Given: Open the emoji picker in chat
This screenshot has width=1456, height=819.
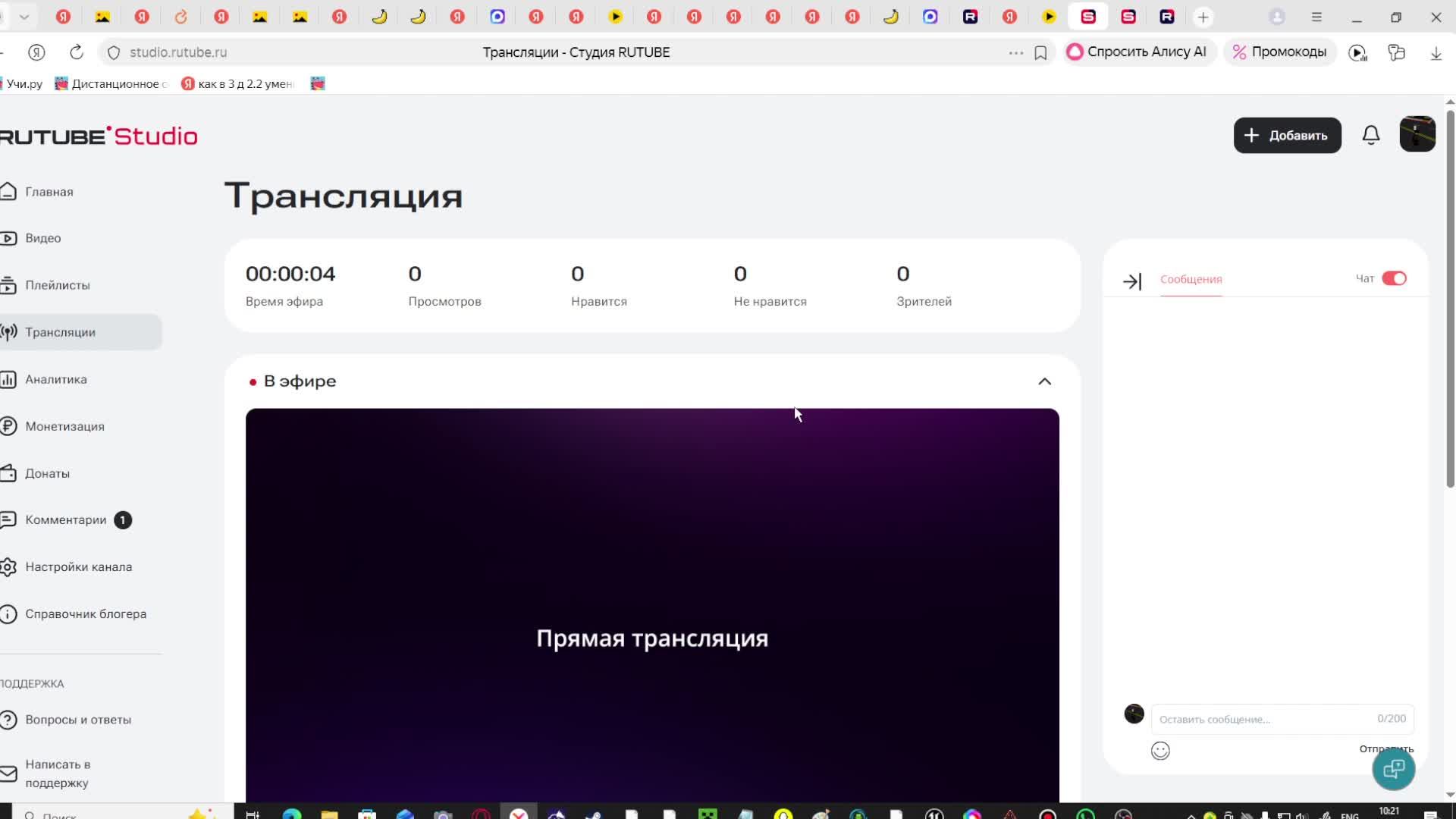Looking at the screenshot, I should coord(1160,751).
